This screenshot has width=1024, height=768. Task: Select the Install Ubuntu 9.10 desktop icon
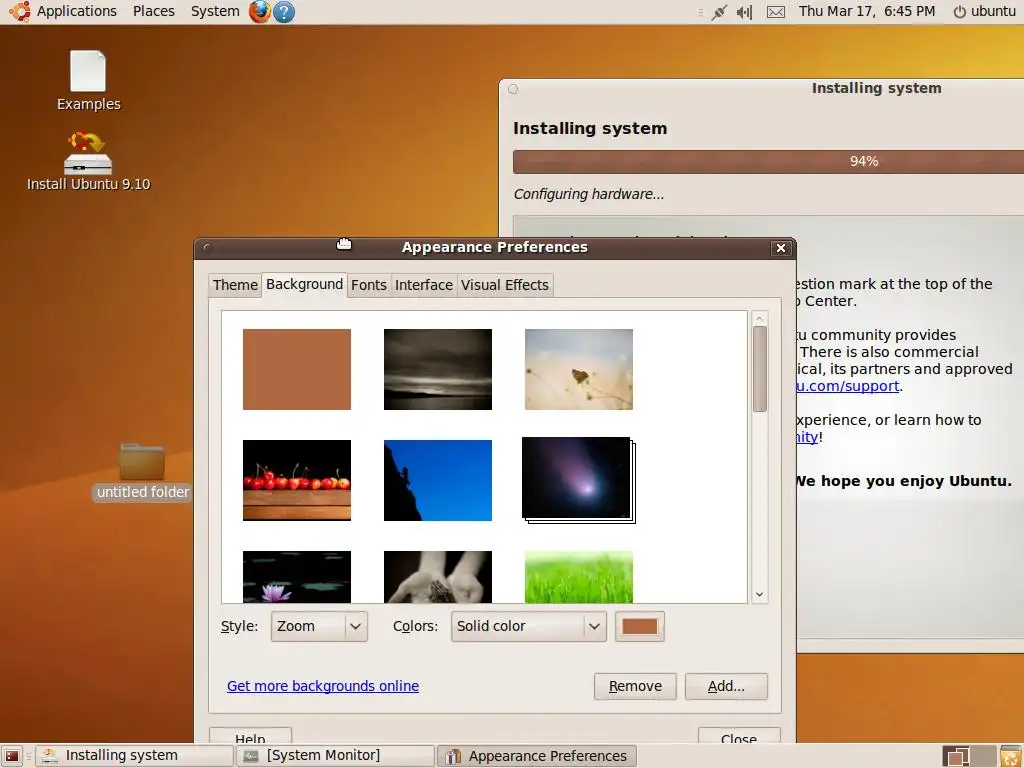tap(88, 161)
